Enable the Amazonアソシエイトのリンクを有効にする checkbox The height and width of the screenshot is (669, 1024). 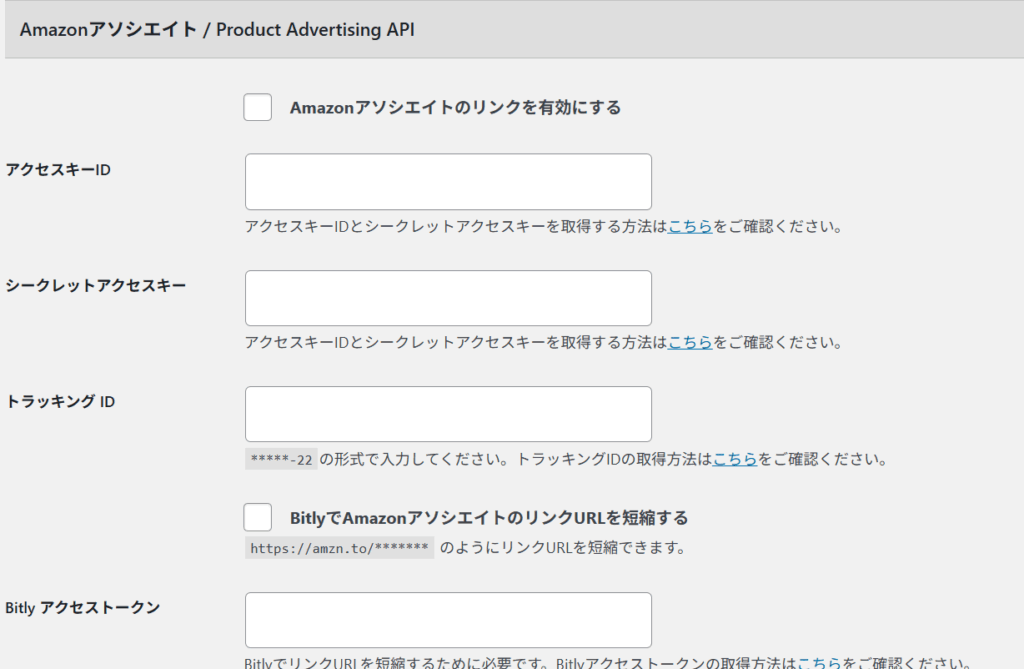(257, 107)
